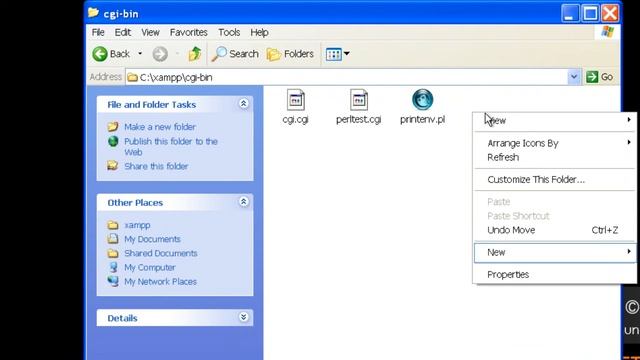Select the printenv.pl file icon
This screenshot has width=640, height=360.
pyautogui.click(x=422, y=100)
